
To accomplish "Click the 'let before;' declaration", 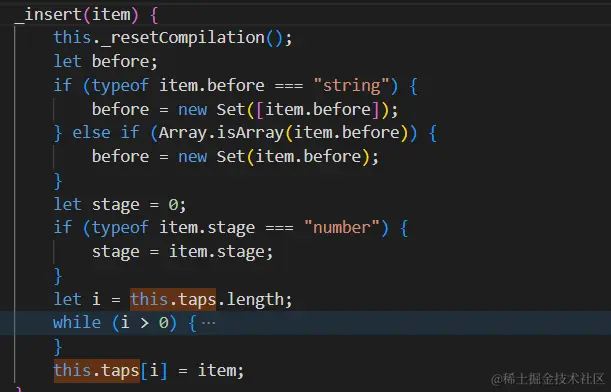I will pos(106,62).
